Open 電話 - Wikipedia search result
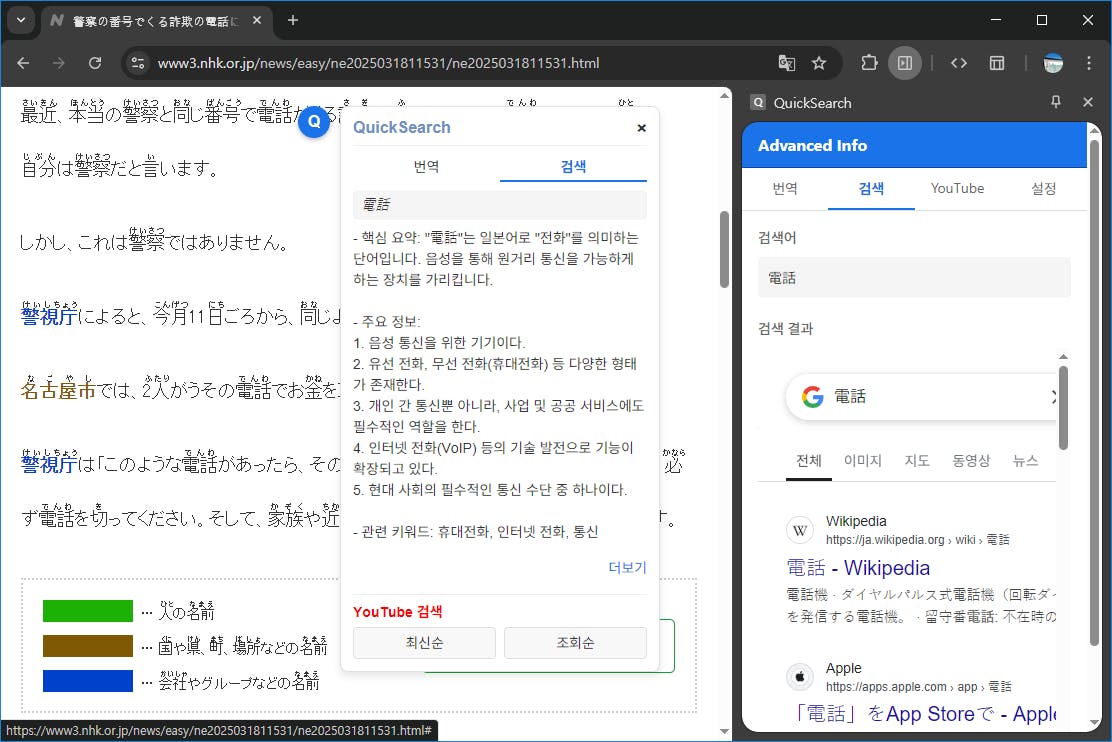This screenshot has width=1112, height=742. tap(858, 568)
